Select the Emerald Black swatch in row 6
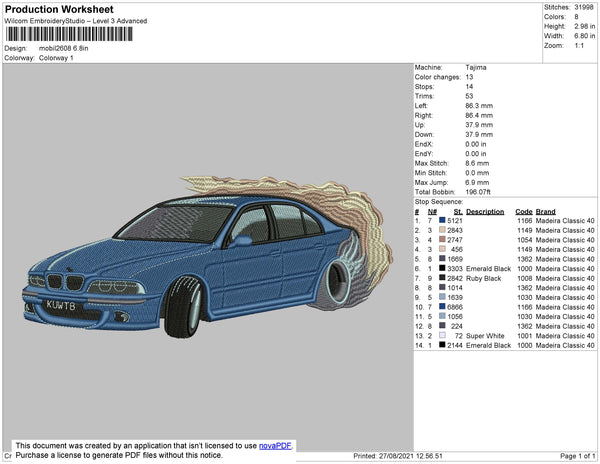600x464 pixels. (x=444, y=268)
